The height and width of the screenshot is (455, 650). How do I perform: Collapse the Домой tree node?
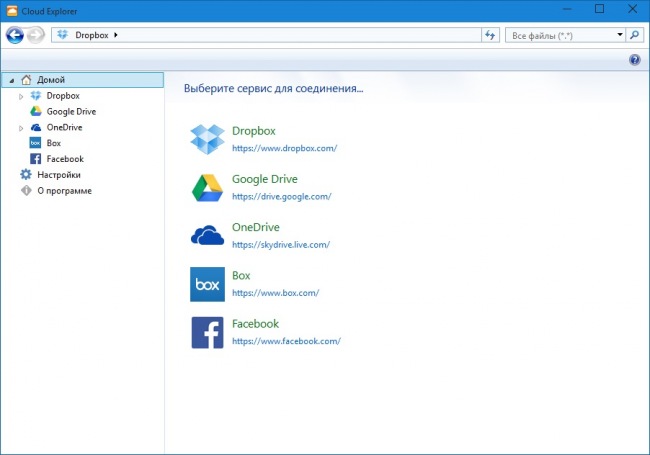12,80
